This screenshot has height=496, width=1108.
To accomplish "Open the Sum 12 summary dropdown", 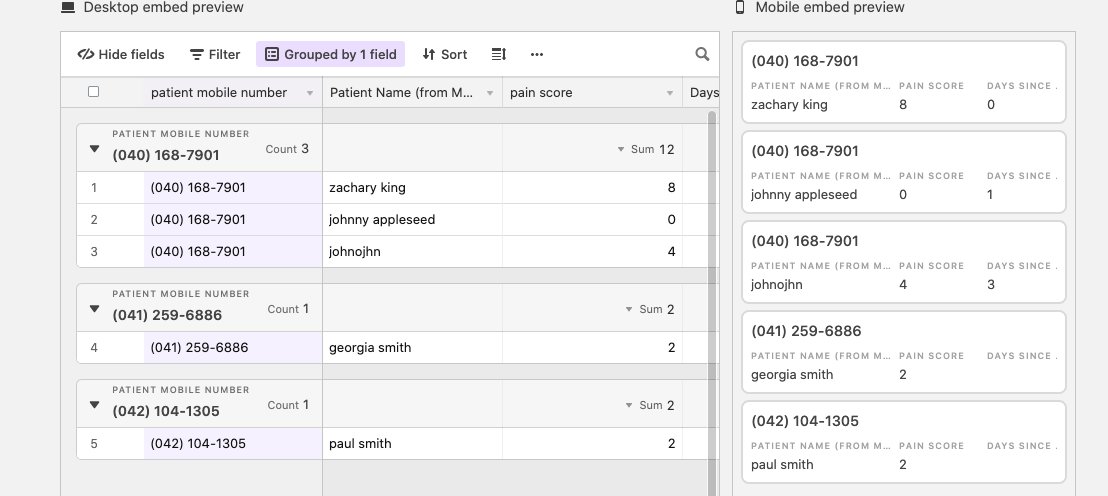I will click(x=646, y=149).
